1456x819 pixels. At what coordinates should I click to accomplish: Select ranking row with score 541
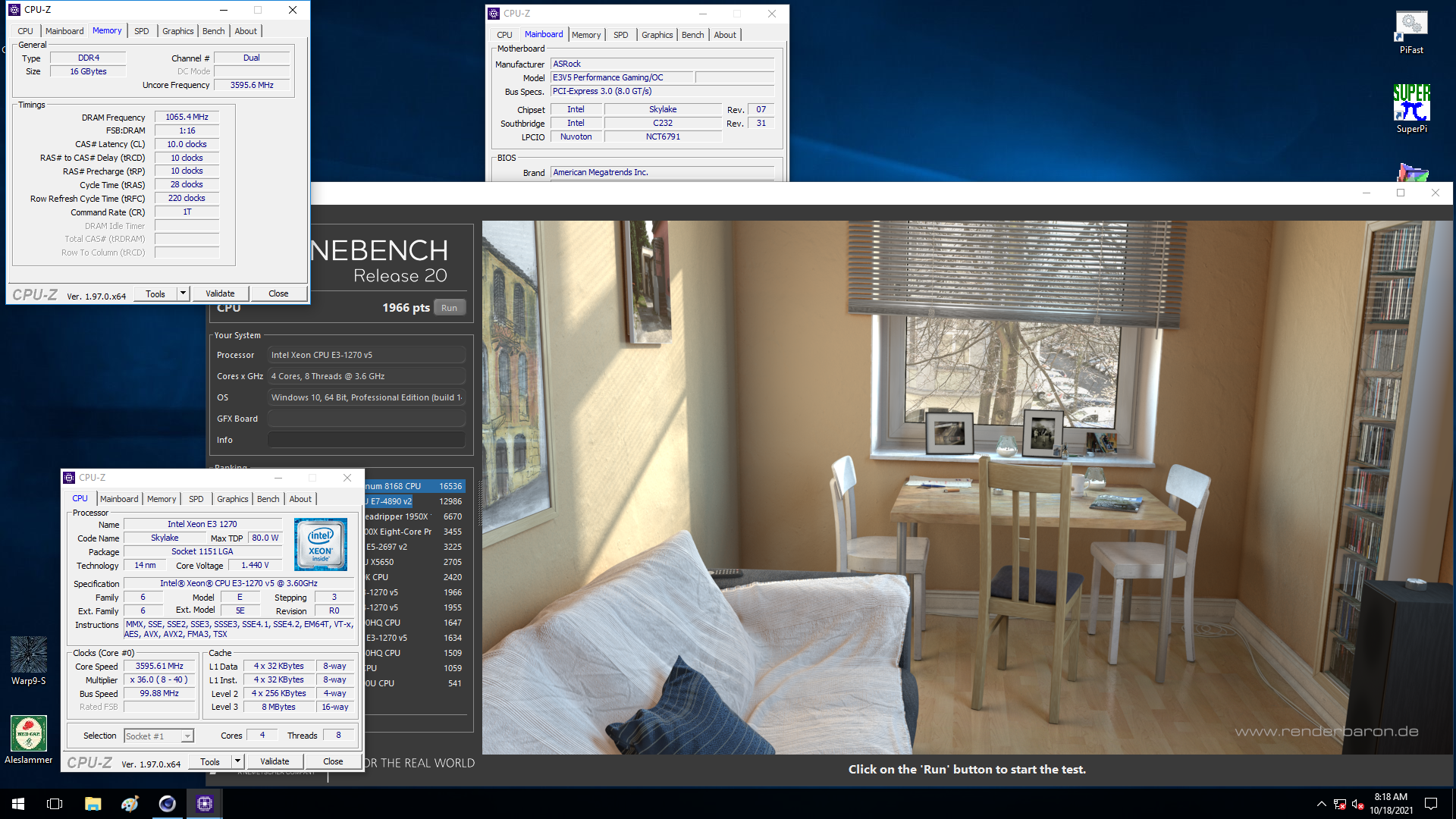415,683
